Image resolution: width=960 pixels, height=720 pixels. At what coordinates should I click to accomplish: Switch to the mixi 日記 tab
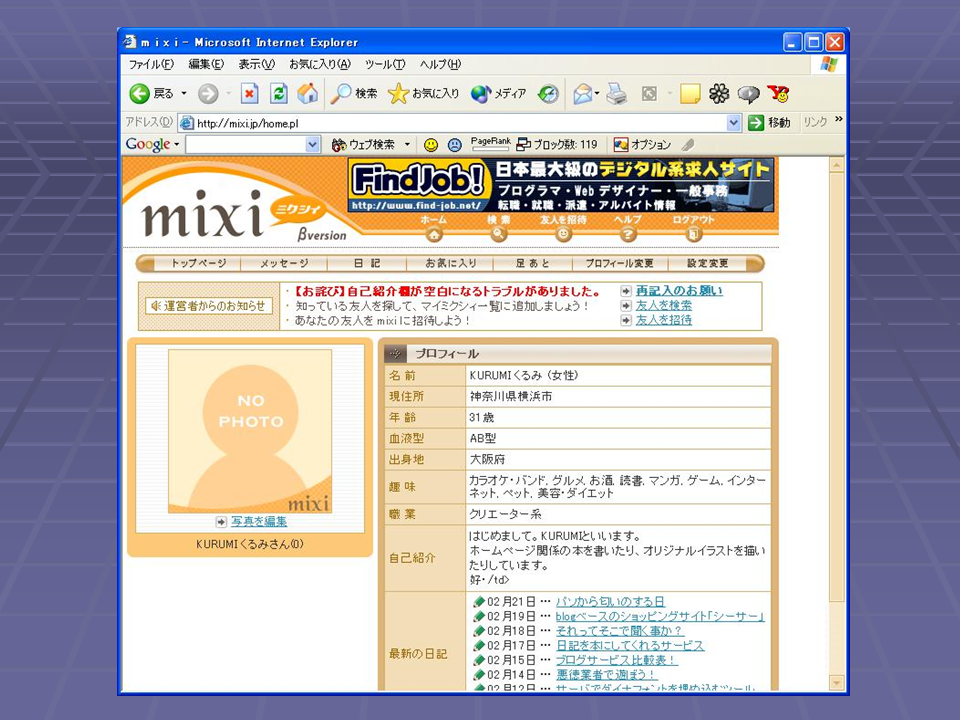coord(367,263)
